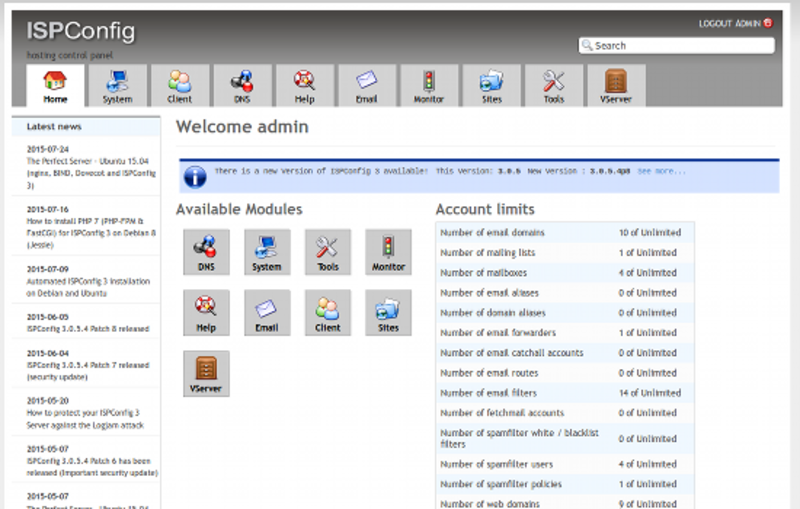This screenshot has height=509, width=800.
Task: Open 'ISPConfig 3.0.5.4 Patch 7 released' news
Action: tap(88, 371)
